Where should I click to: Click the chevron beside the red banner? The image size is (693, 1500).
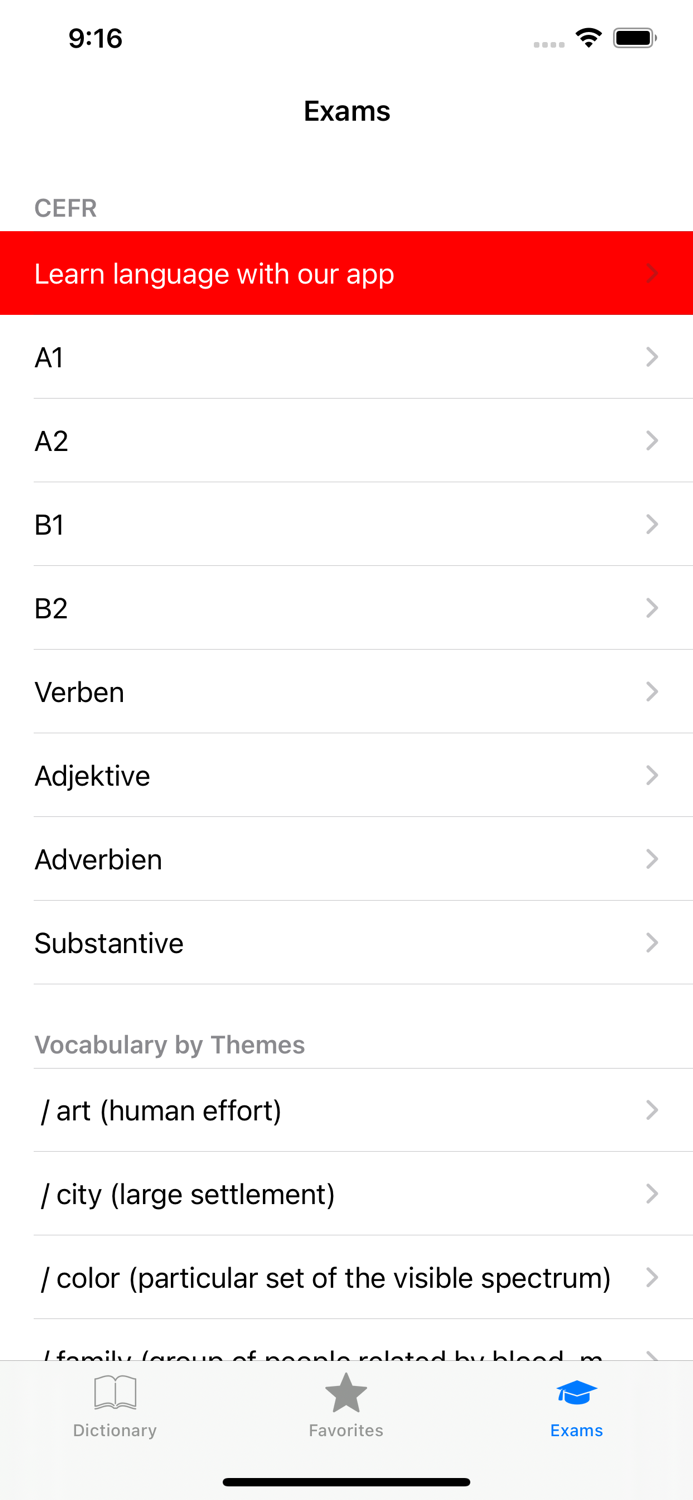pyautogui.click(x=652, y=273)
